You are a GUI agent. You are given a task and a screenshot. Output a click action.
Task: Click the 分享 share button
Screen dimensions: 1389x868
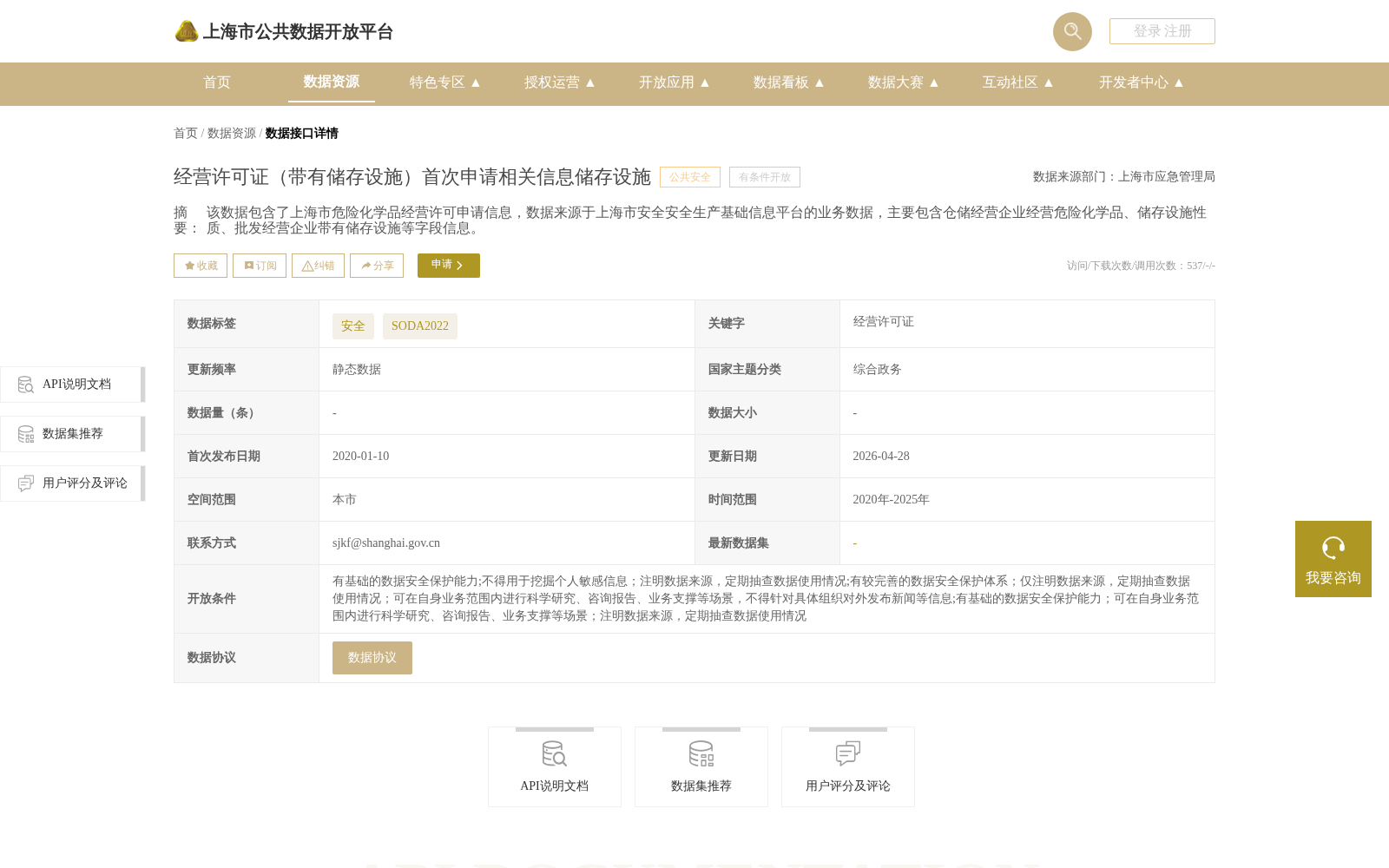point(377,266)
